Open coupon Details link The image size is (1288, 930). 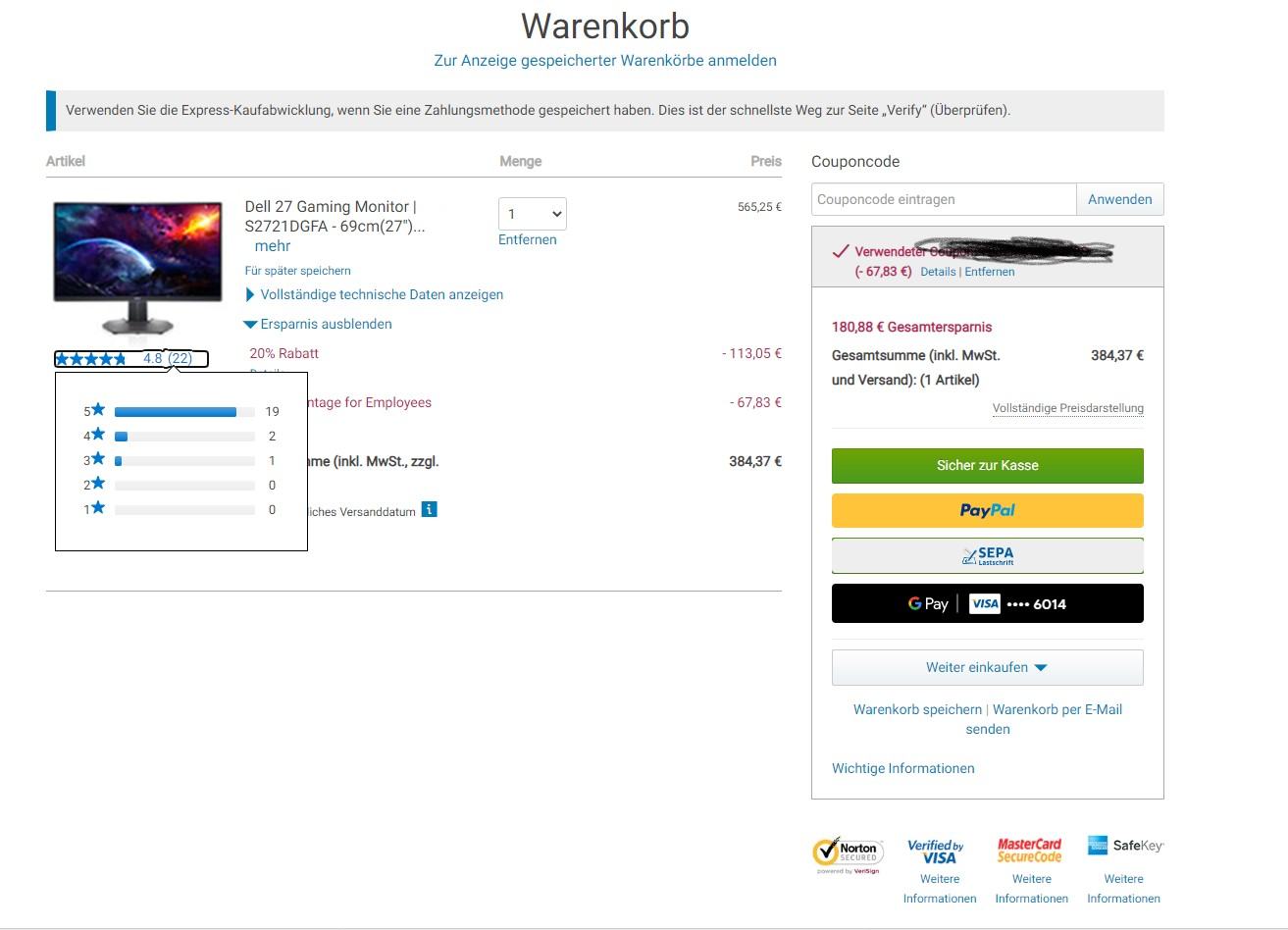[938, 272]
